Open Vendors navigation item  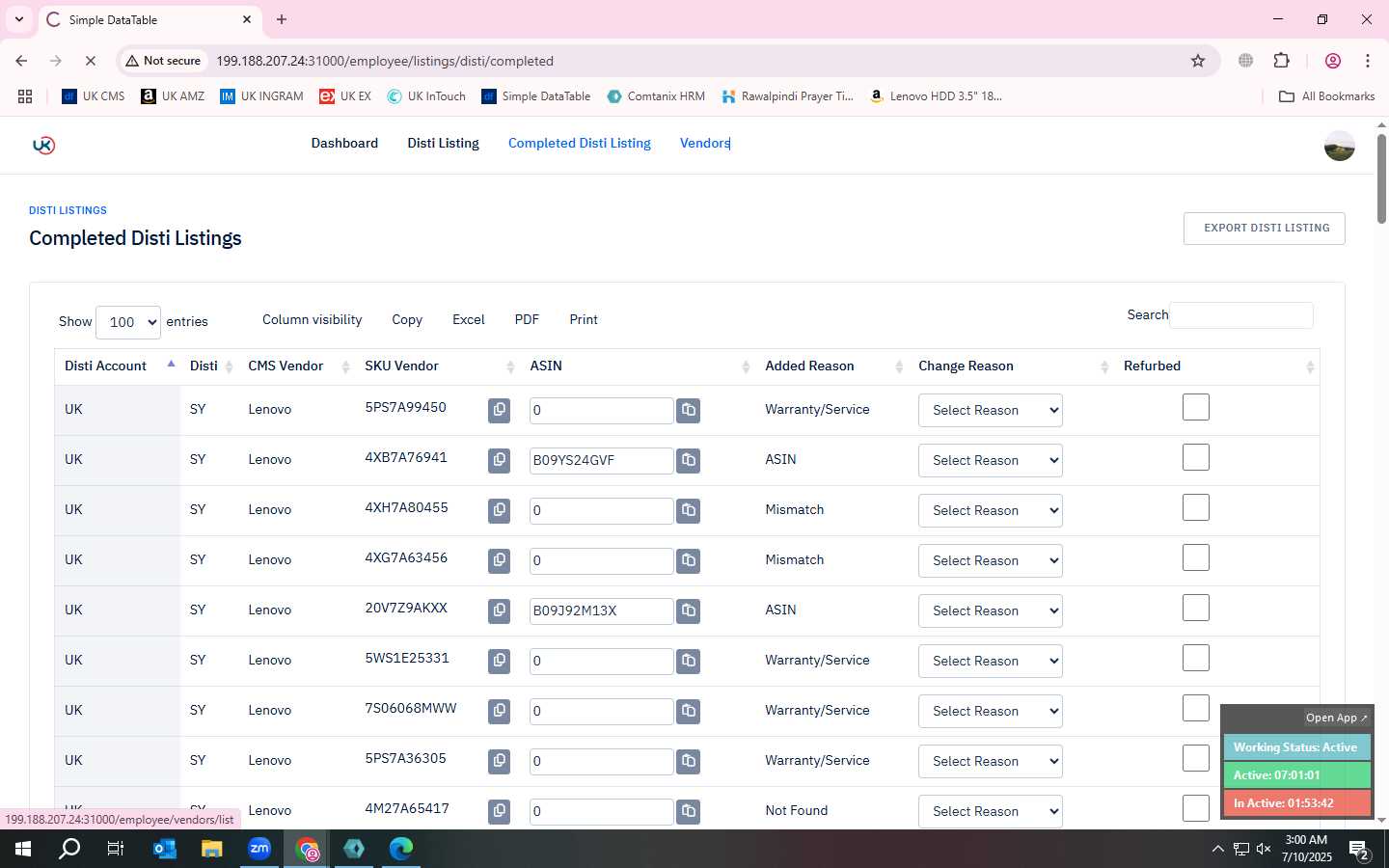tap(705, 143)
